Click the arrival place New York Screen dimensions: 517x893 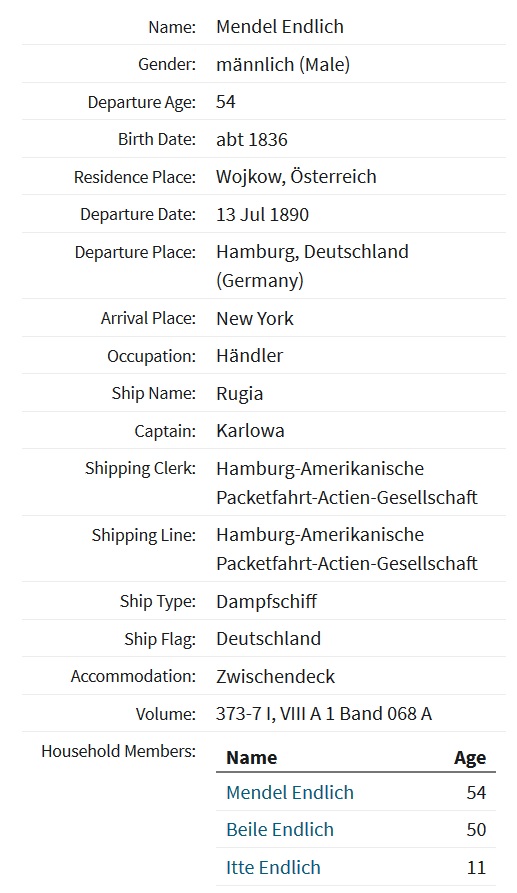pos(255,318)
